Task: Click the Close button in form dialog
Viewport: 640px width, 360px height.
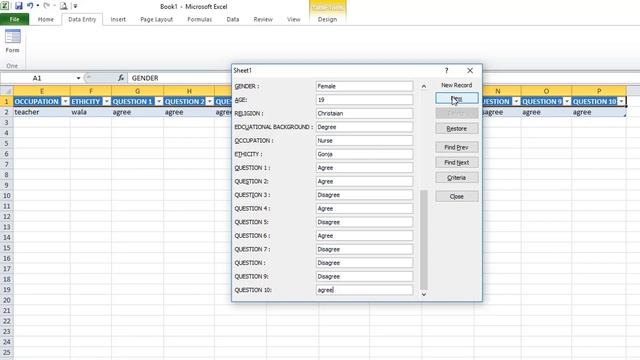Action: point(457,196)
